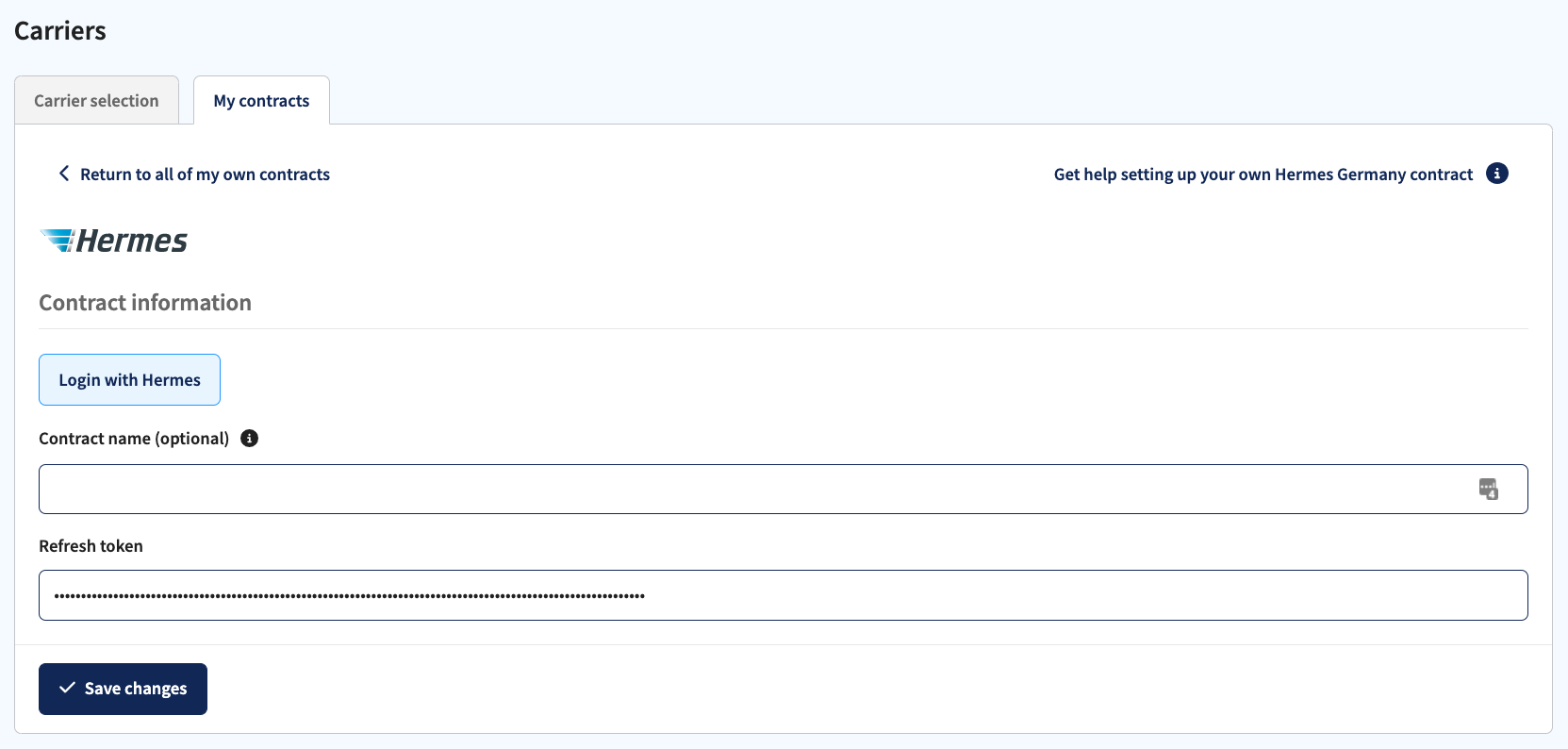Click the Login with Hermes button

coord(129,379)
